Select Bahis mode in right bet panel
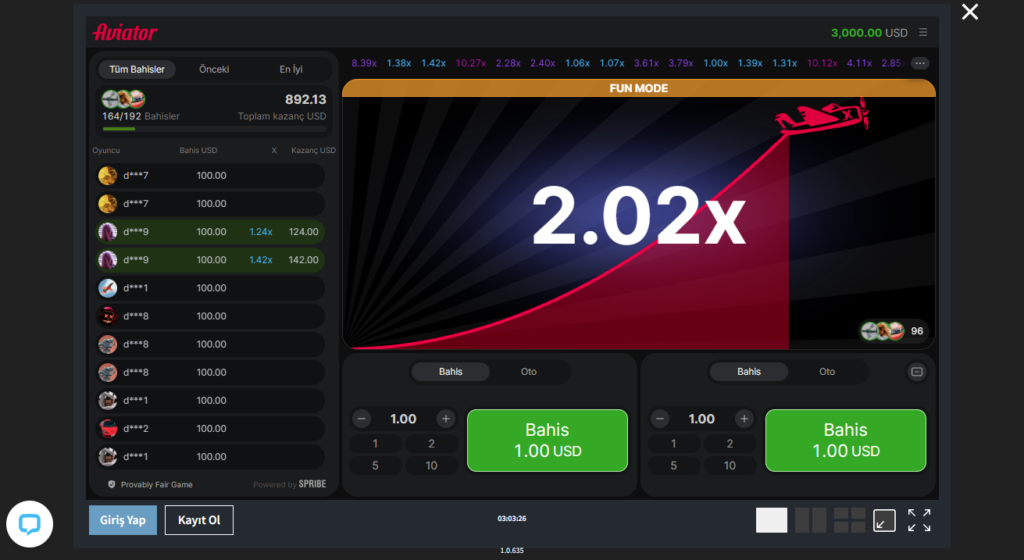The image size is (1024, 560). pyautogui.click(x=749, y=372)
